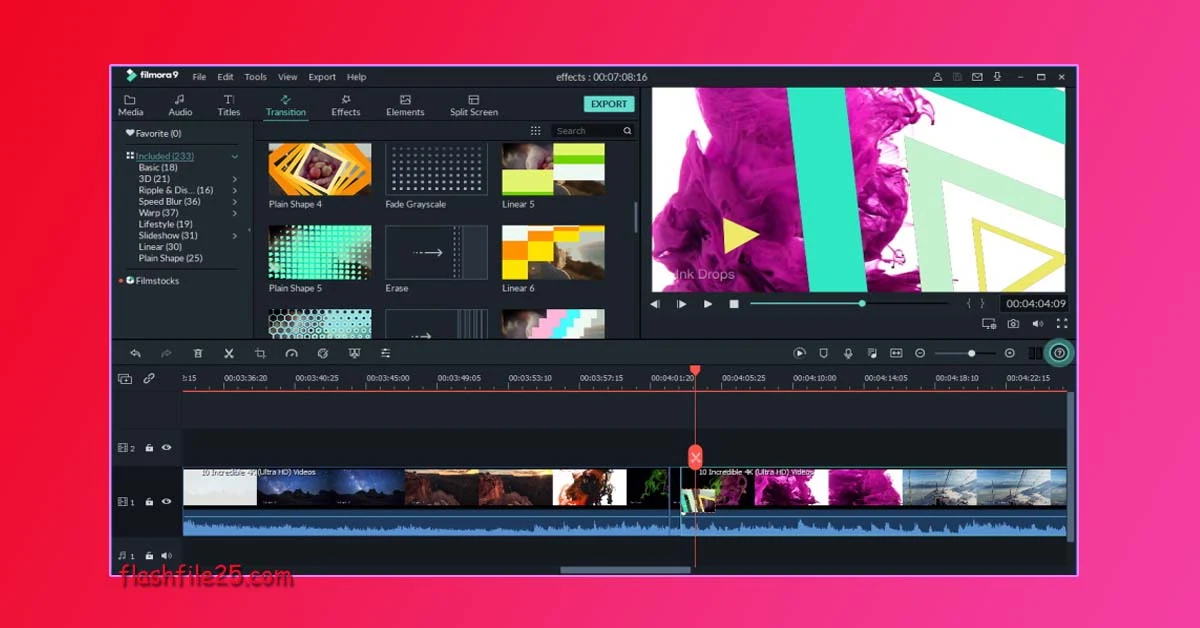Open the Color correction icon
The width and height of the screenshot is (1200, 628).
(x=323, y=353)
